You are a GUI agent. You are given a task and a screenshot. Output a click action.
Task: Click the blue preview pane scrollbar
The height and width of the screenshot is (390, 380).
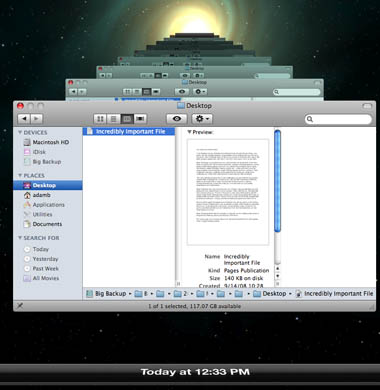tap(277, 181)
